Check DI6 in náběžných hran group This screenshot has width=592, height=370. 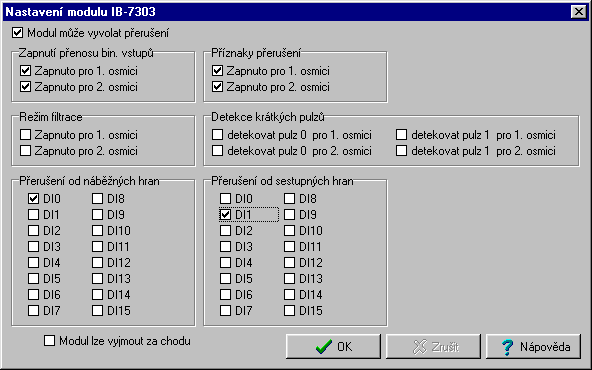pyautogui.click(x=34, y=294)
